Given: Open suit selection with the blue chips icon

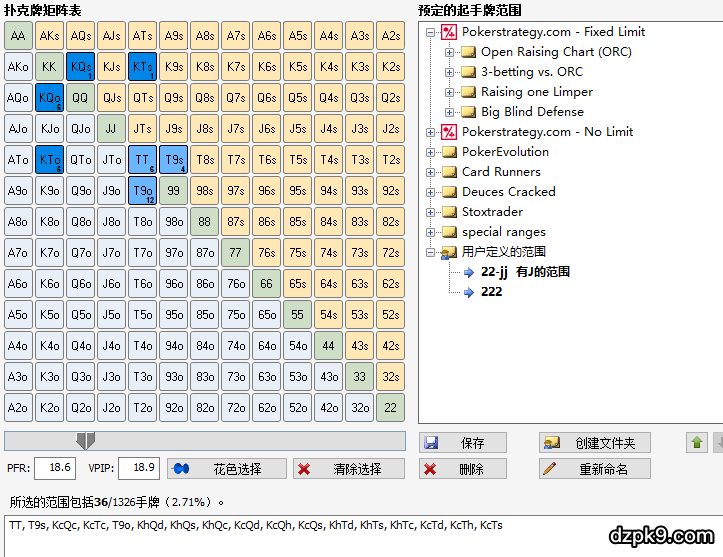Looking at the screenshot, I should tap(183, 469).
